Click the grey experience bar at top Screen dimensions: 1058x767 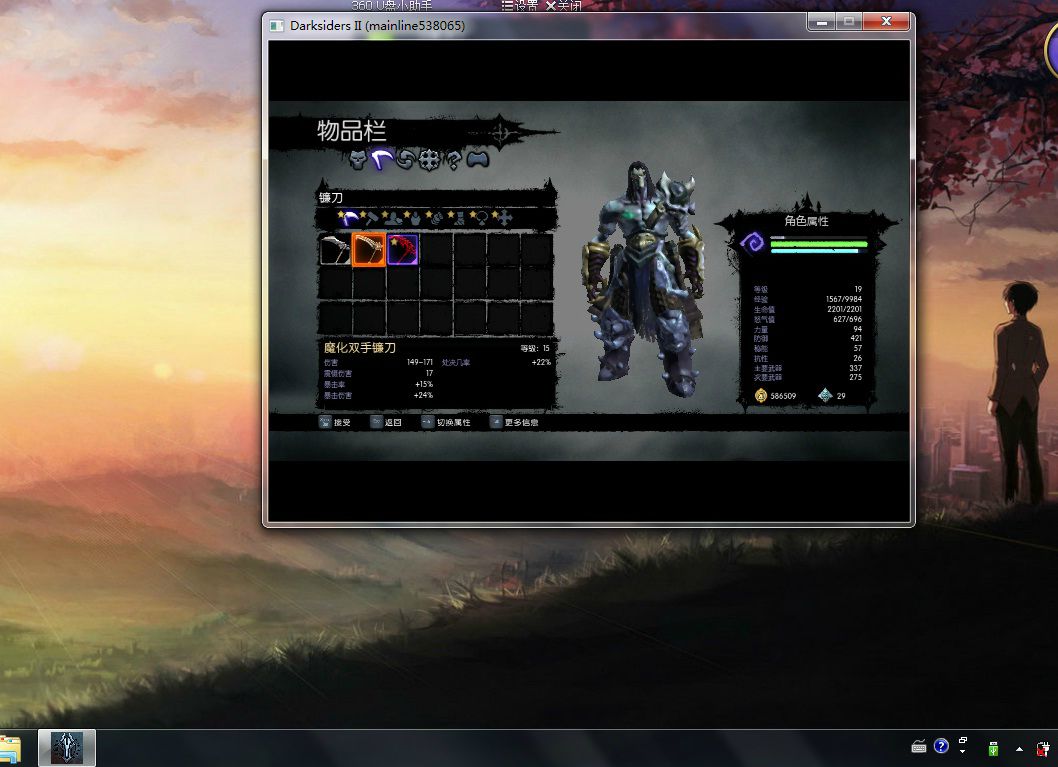tap(818, 237)
